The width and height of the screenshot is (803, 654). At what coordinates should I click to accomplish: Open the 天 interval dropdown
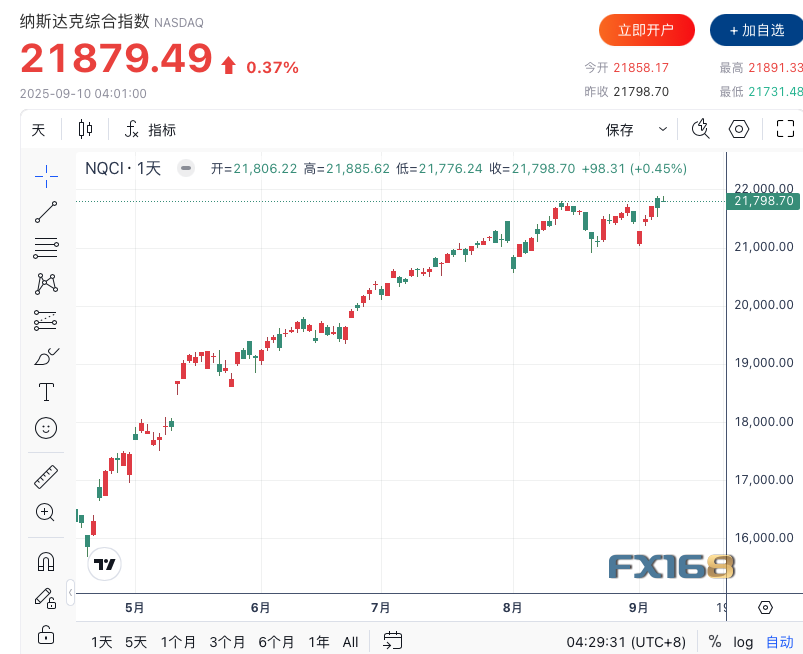pyautogui.click(x=38, y=129)
